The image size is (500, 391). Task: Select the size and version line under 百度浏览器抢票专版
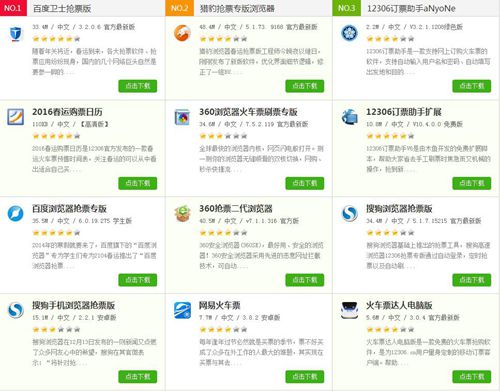click(82, 221)
